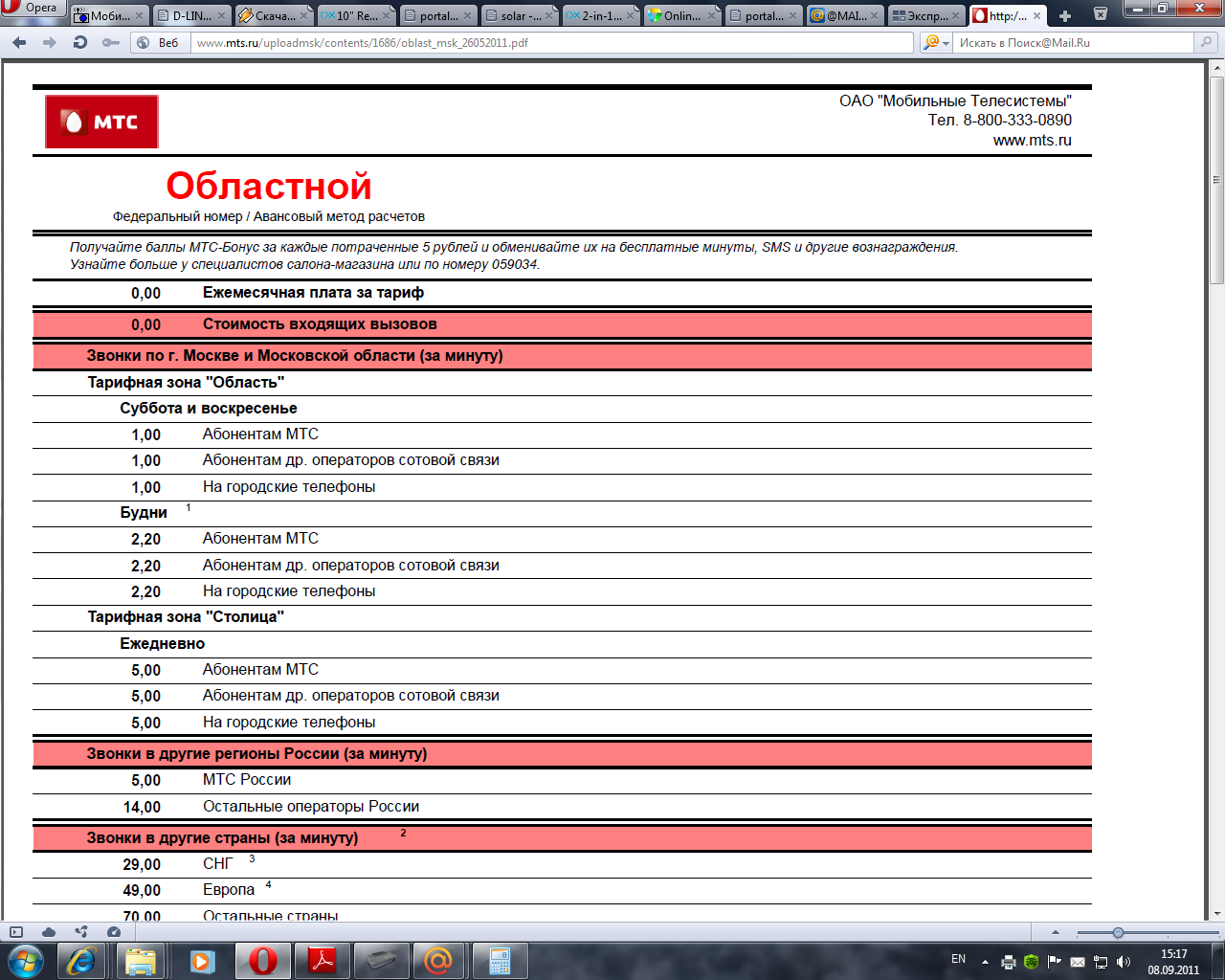The width and height of the screenshot is (1225, 980).
Task: Click the magnifier search button
Action: pos(1206,43)
